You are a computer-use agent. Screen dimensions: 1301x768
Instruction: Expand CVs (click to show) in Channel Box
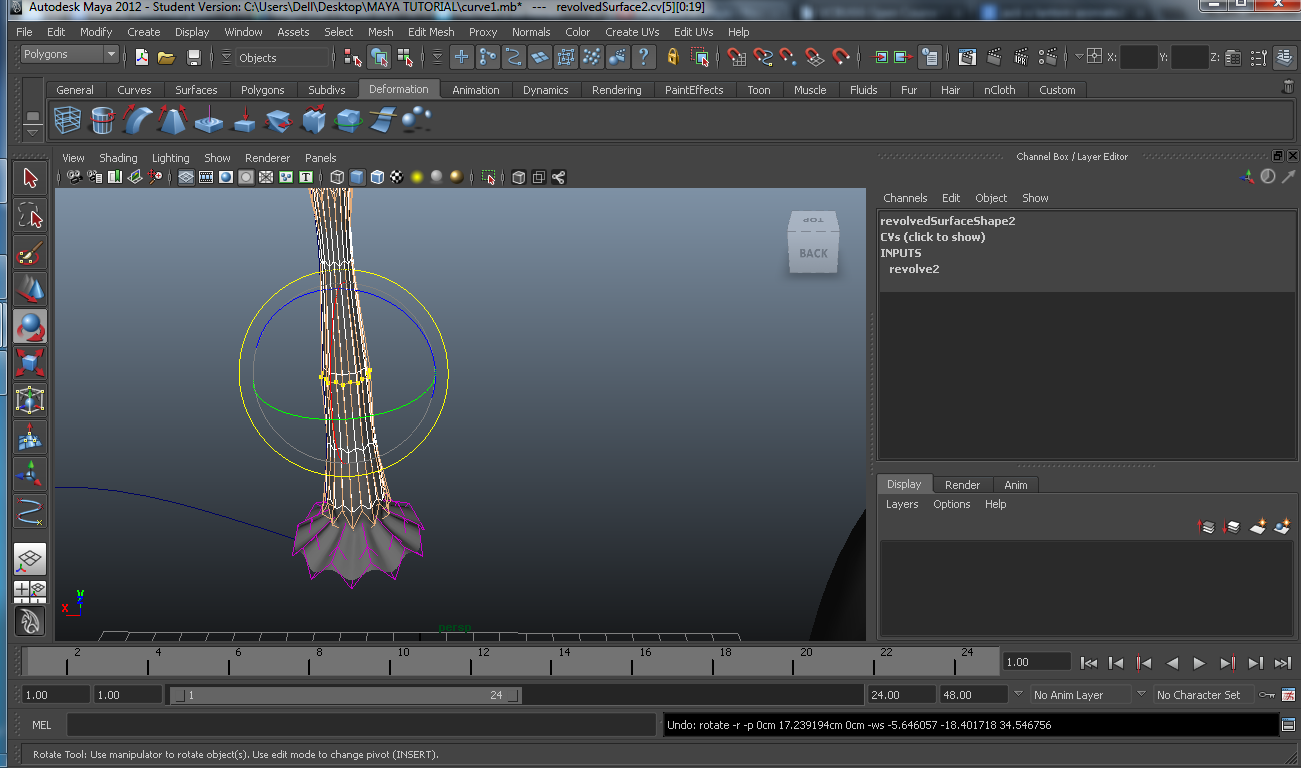(933, 237)
